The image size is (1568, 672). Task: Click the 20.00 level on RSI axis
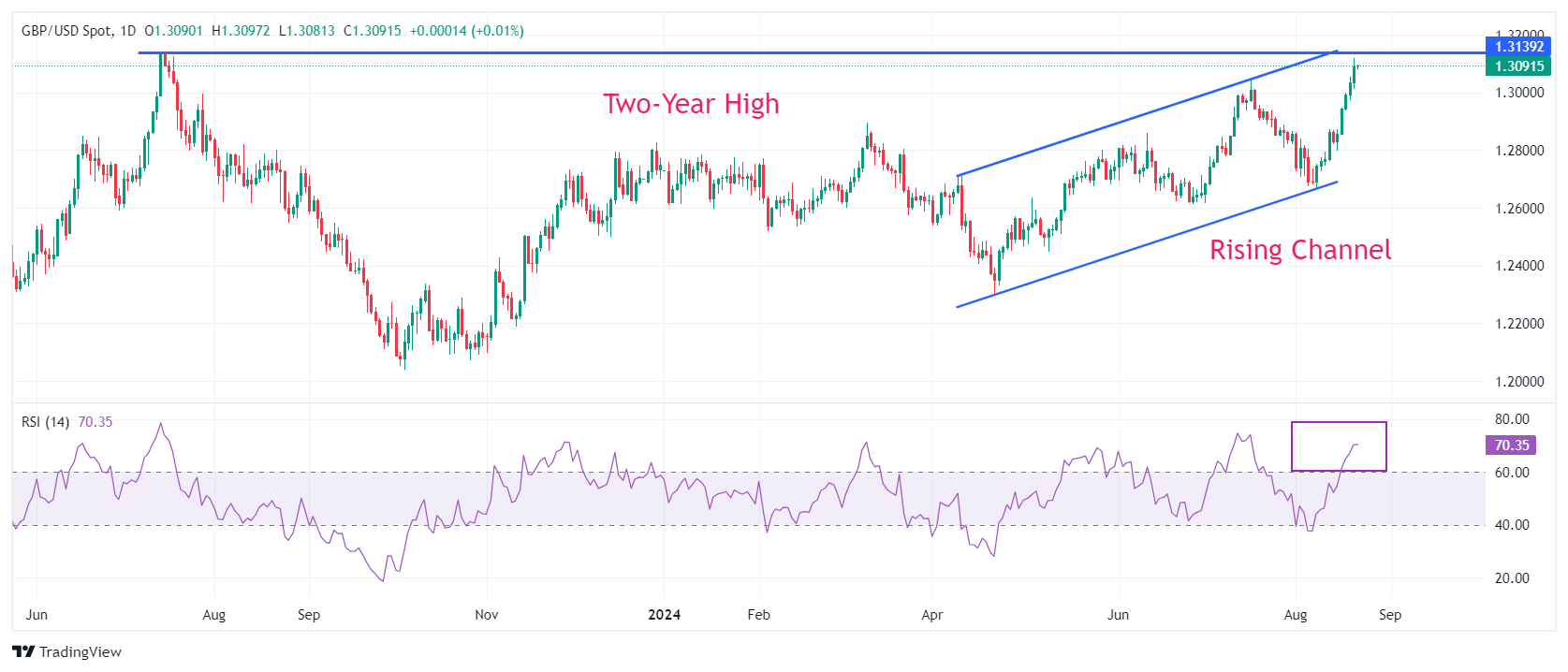pyautogui.click(x=1512, y=578)
